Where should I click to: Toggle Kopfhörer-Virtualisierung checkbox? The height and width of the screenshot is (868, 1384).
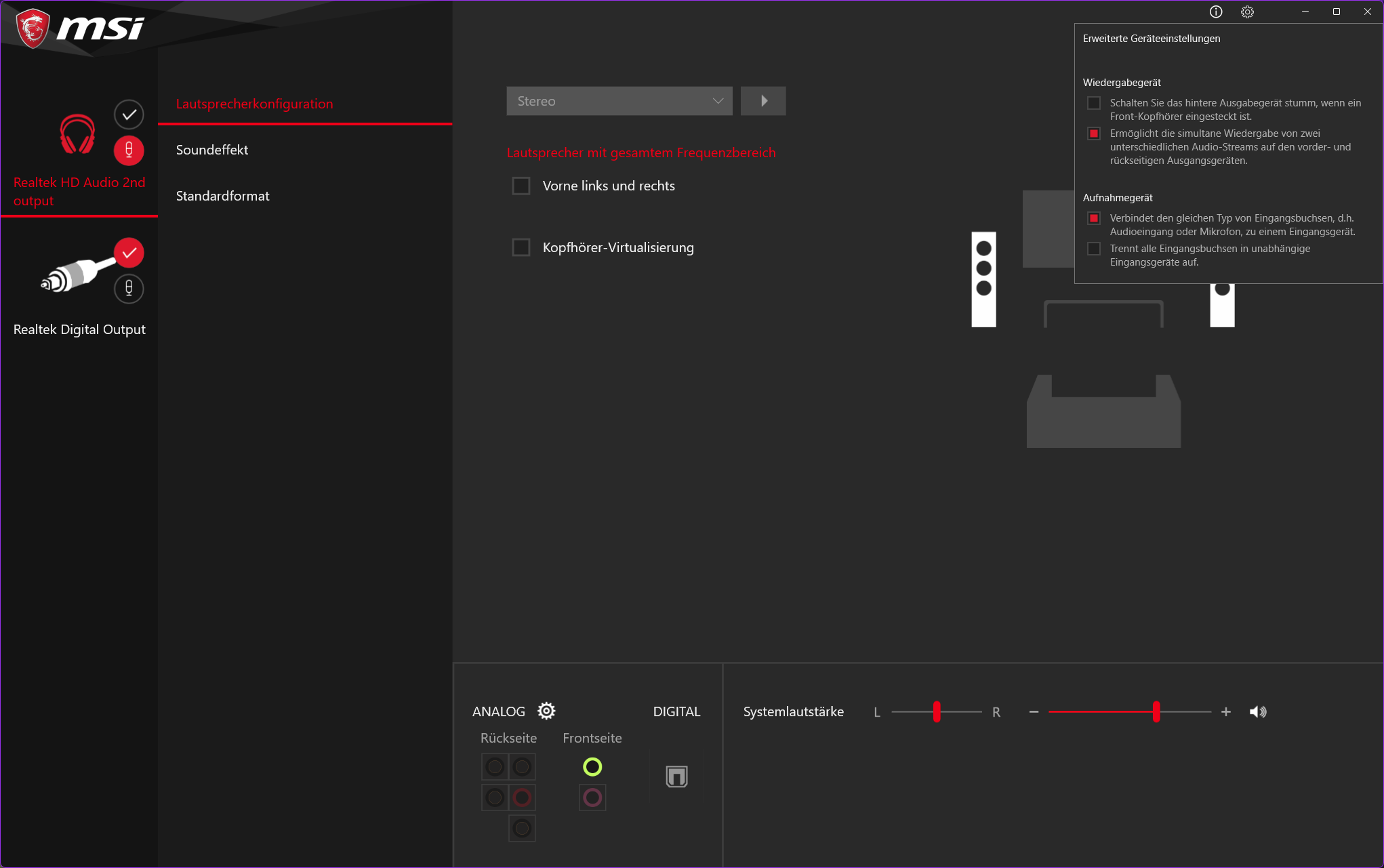click(x=521, y=247)
